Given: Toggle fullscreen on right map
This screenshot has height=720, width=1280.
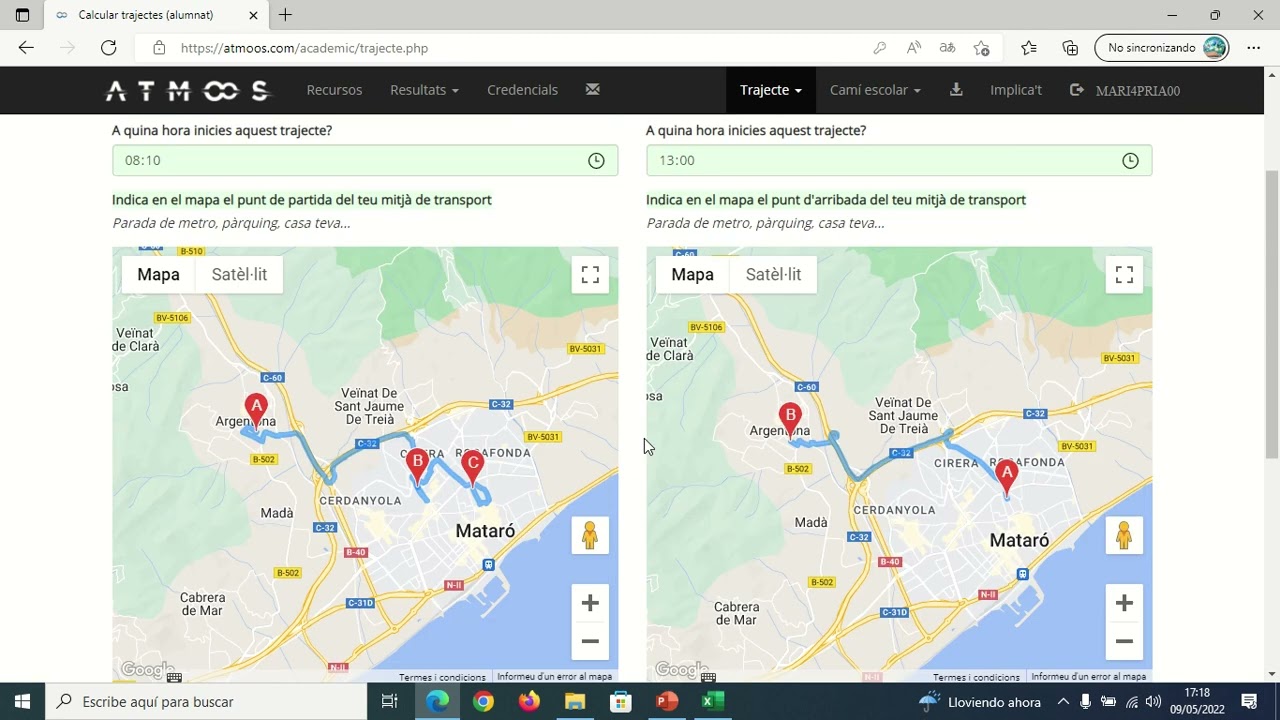Looking at the screenshot, I should tap(1124, 275).
